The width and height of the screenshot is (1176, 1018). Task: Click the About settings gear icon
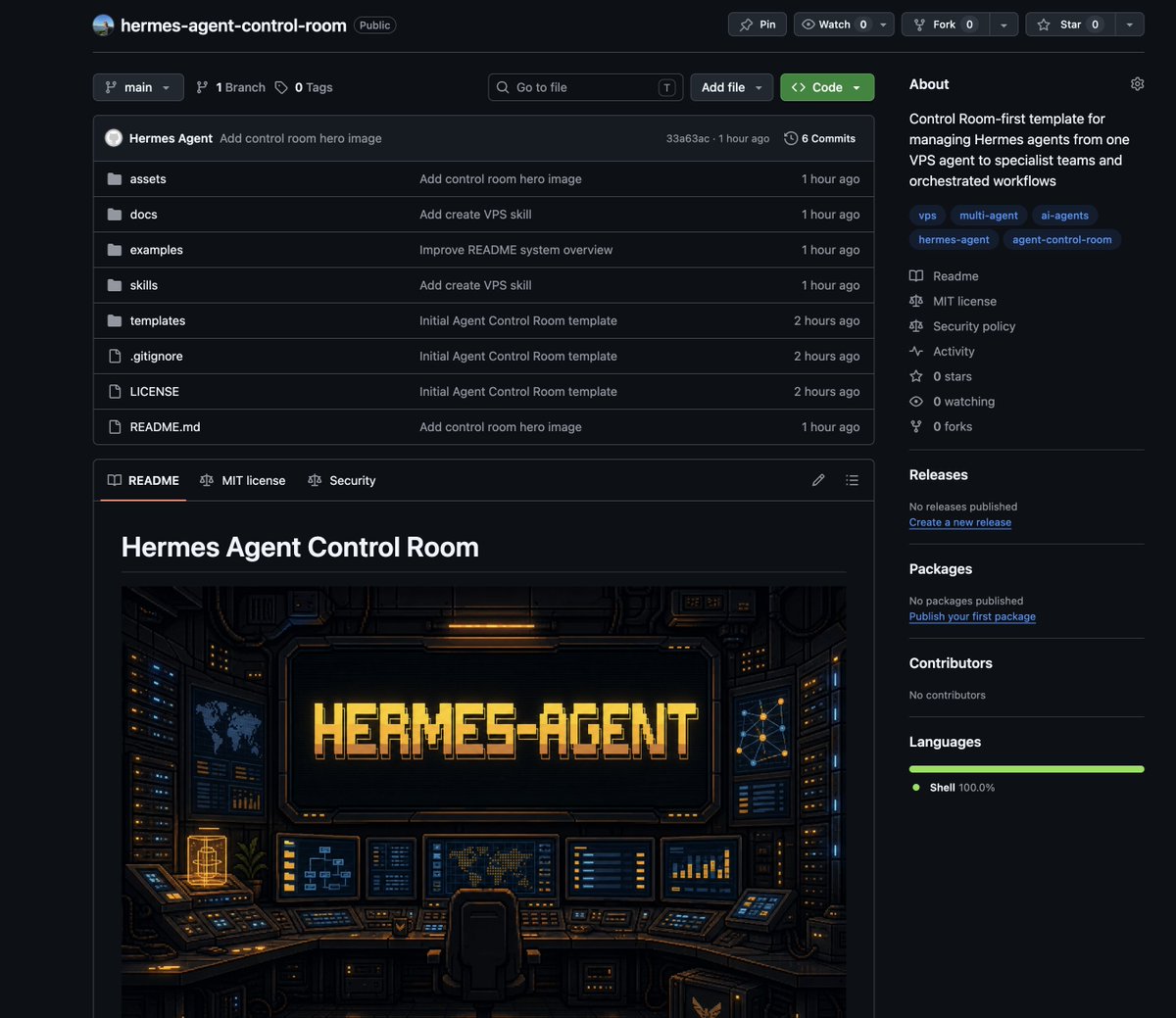(1137, 84)
